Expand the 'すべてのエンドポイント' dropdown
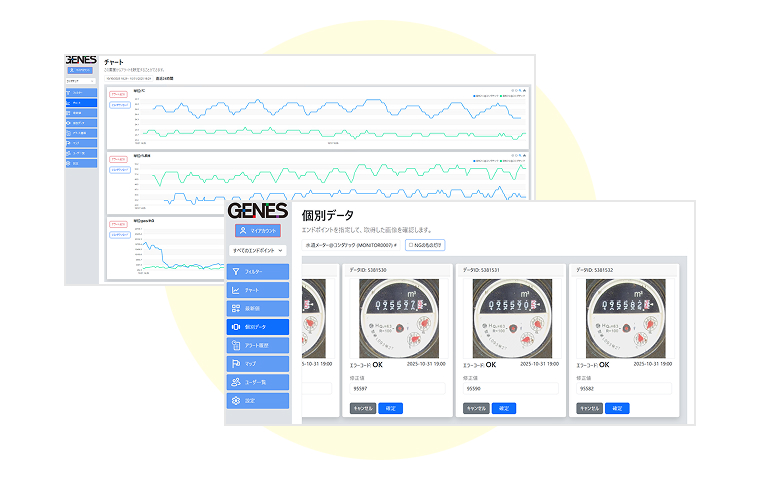Viewport: 760px width, 480px height. tap(258, 249)
